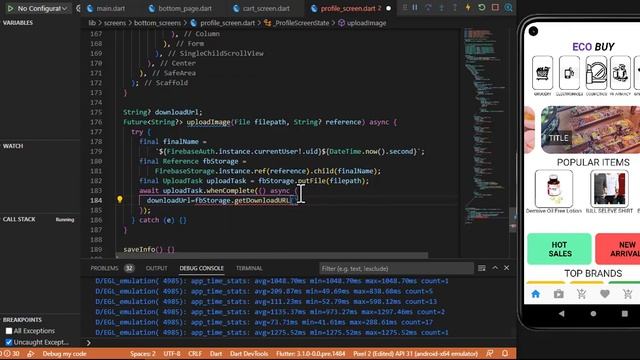Click the Step Over debug button
The height and width of the screenshot is (360, 640).
coord(428,7)
